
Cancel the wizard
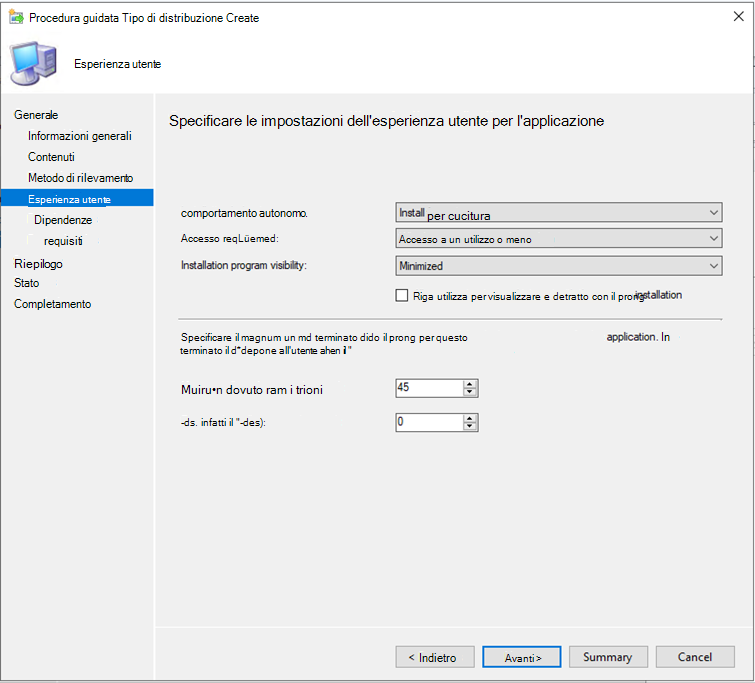tap(695, 657)
